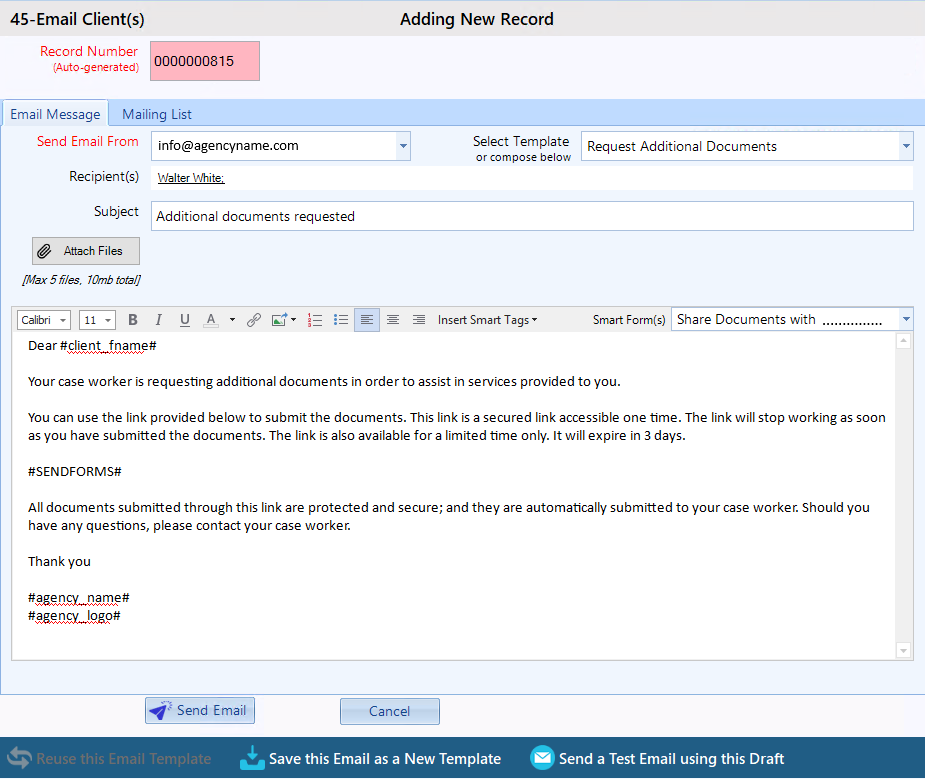Center align the text
Screen dimensions: 925x779
(393, 320)
